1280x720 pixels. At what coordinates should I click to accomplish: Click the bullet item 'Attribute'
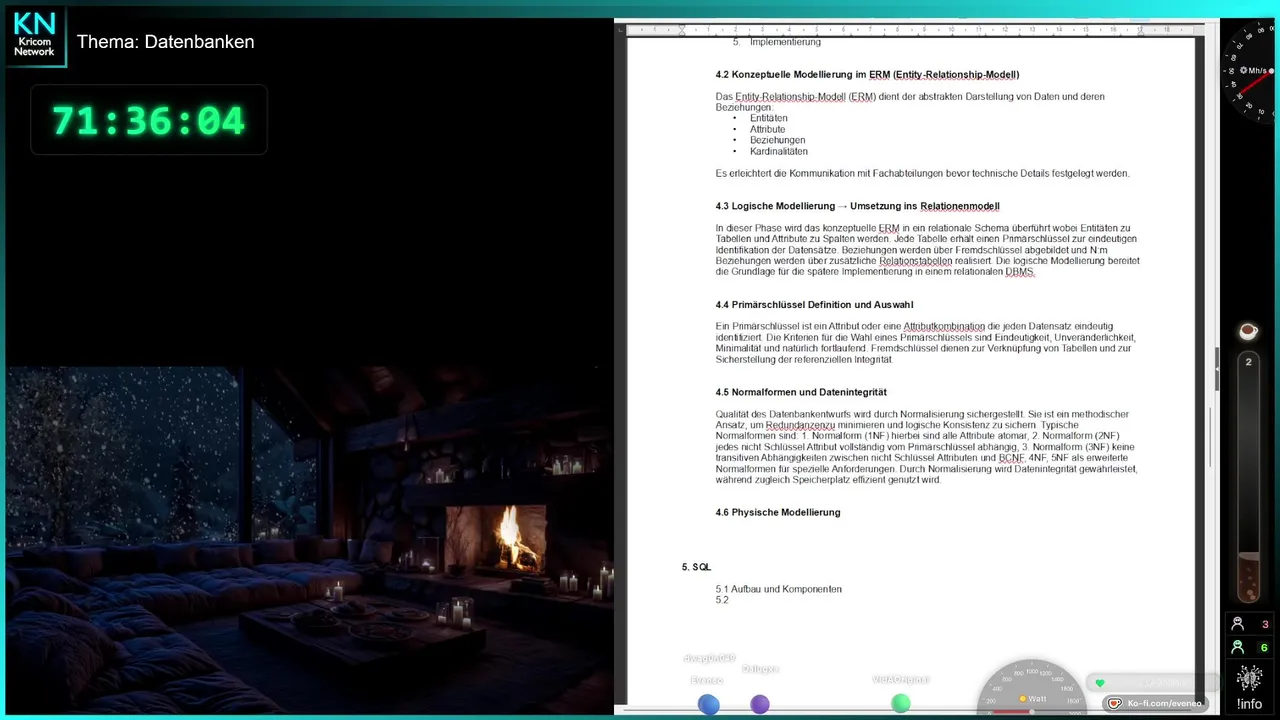[x=767, y=129]
